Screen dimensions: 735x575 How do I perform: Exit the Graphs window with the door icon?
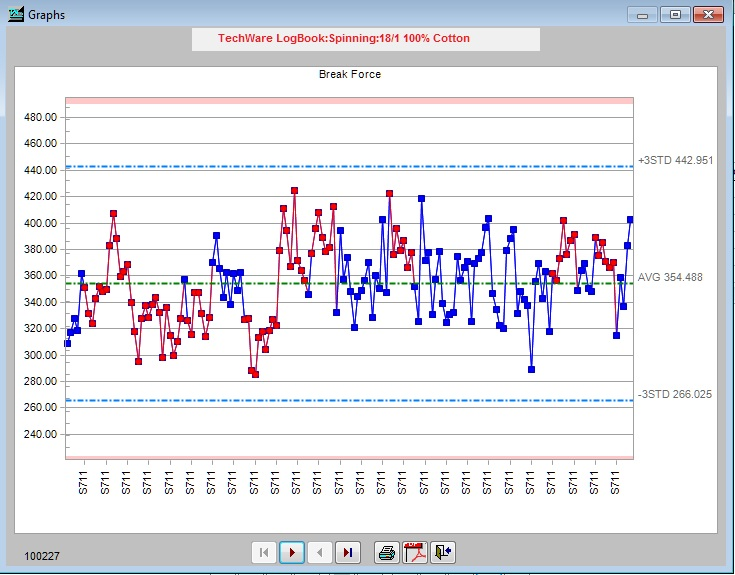(x=442, y=553)
